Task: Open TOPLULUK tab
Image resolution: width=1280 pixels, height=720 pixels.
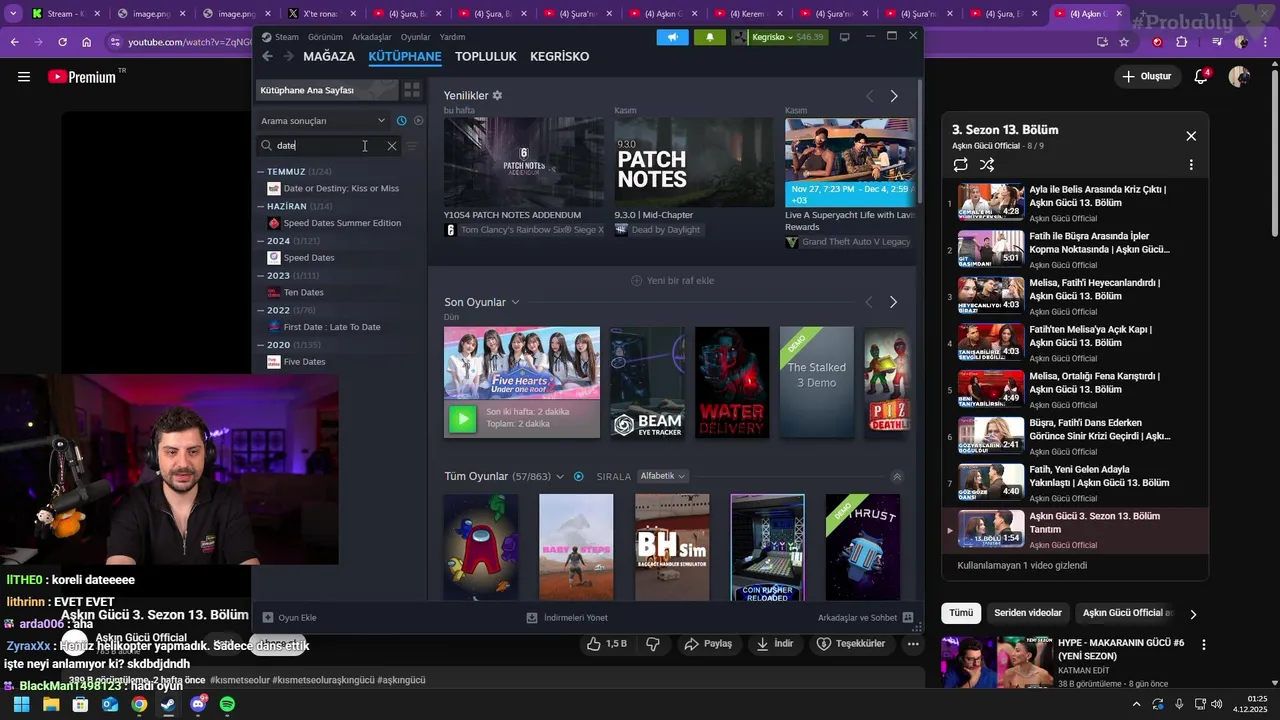Action: pos(485,57)
